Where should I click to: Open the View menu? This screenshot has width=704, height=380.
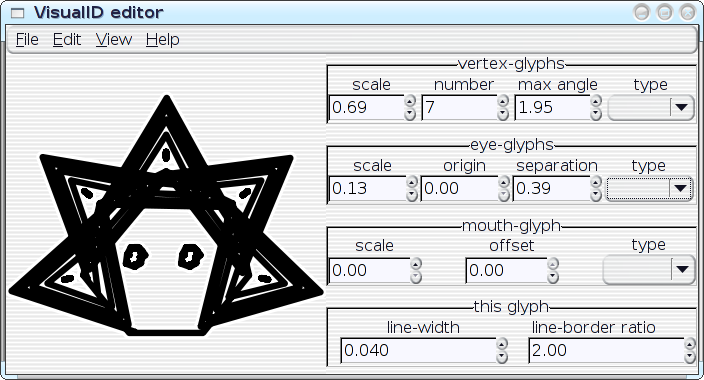(x=114, y=40)
